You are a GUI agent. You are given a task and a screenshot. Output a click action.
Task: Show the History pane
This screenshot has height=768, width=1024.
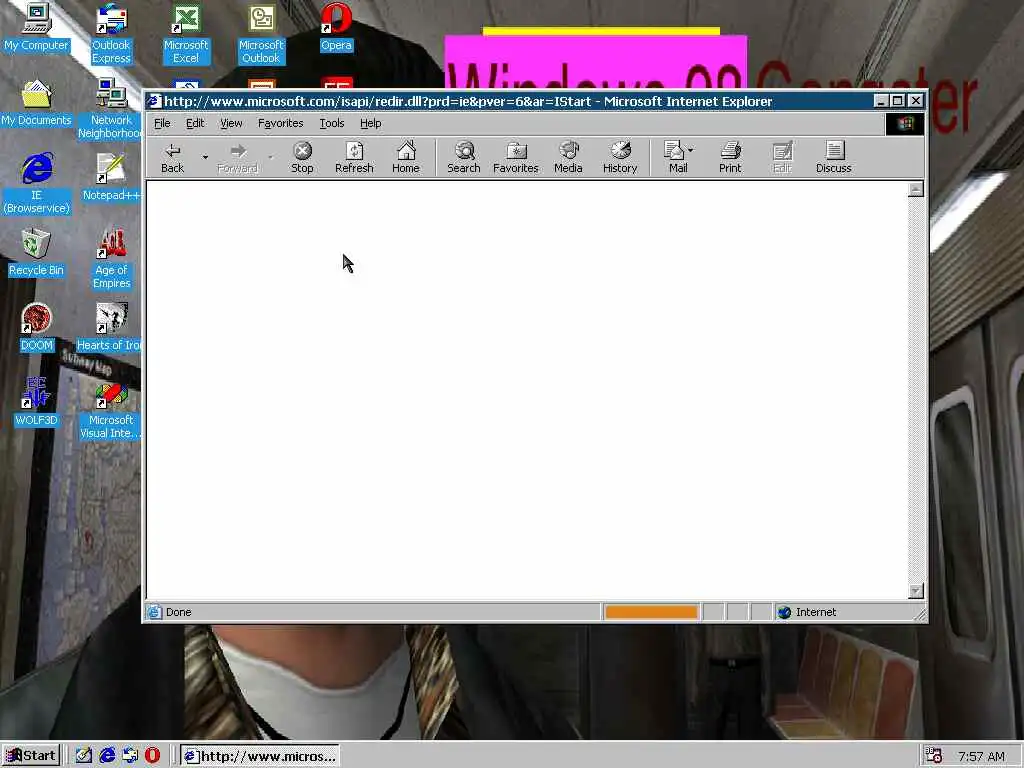coord(620,158)
